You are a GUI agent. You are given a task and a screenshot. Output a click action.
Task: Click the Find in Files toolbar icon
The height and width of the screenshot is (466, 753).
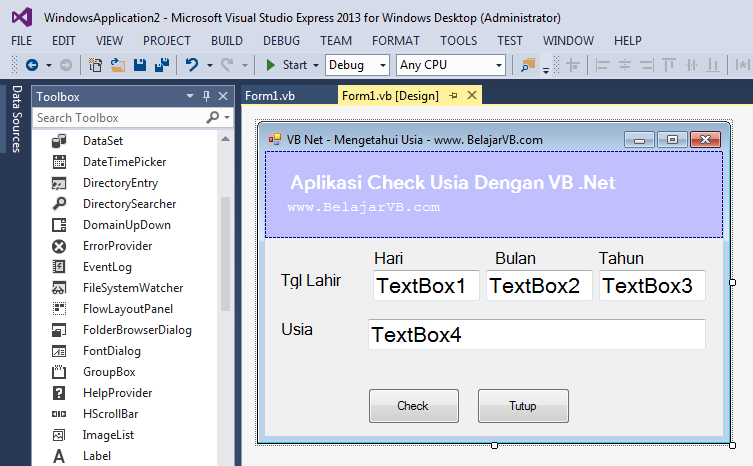(x=528, y=65)
